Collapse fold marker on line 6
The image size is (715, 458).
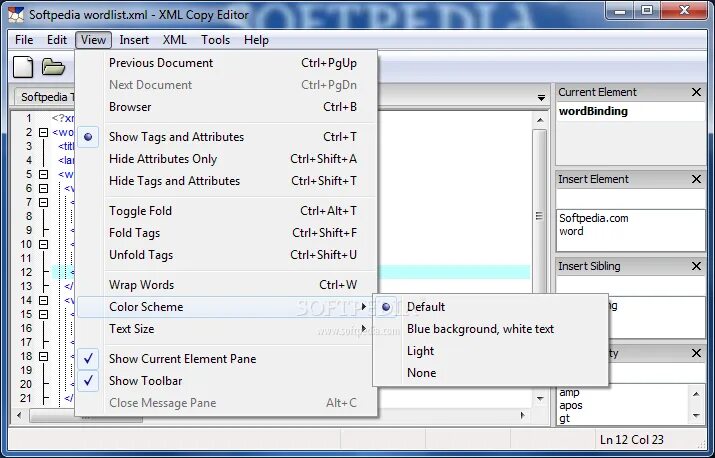click(43, 188)
